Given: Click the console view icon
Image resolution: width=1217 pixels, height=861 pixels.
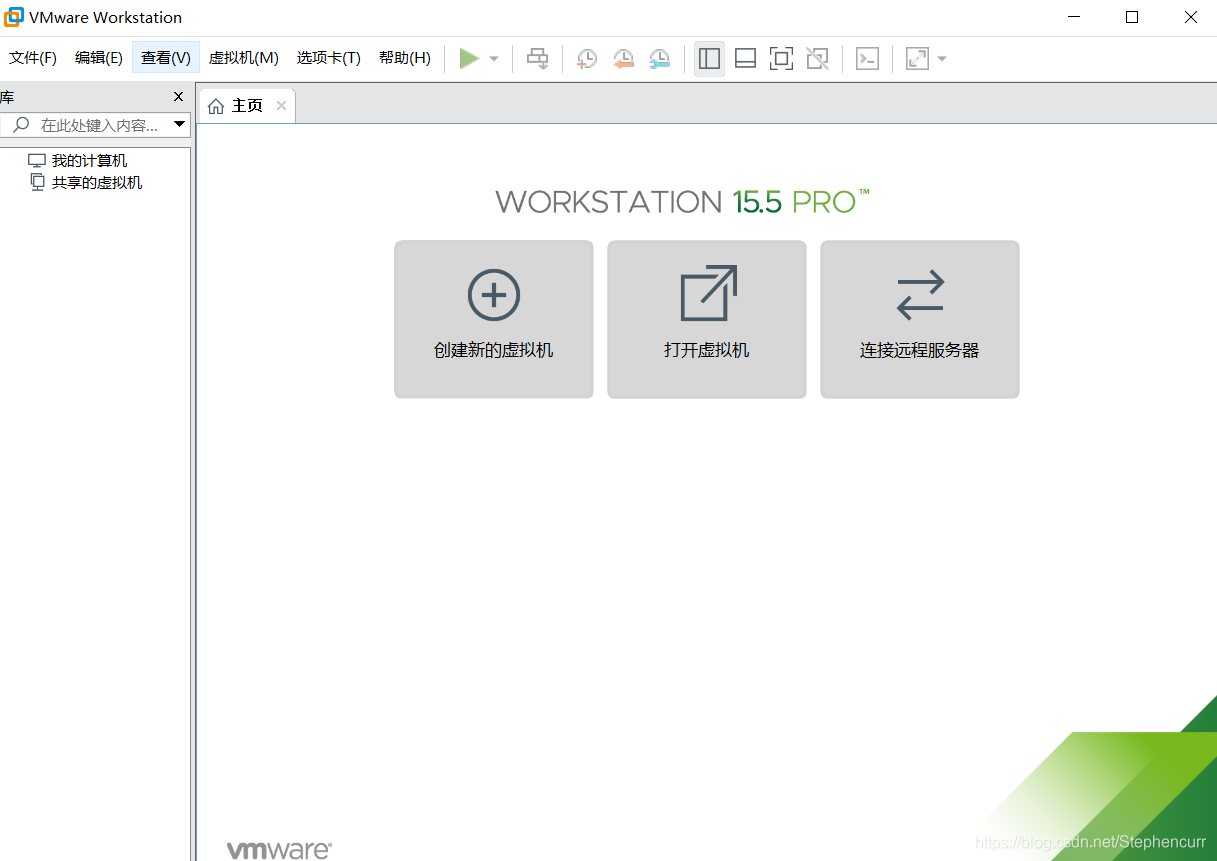Looking at the screenshot, I should pos(867,59).
